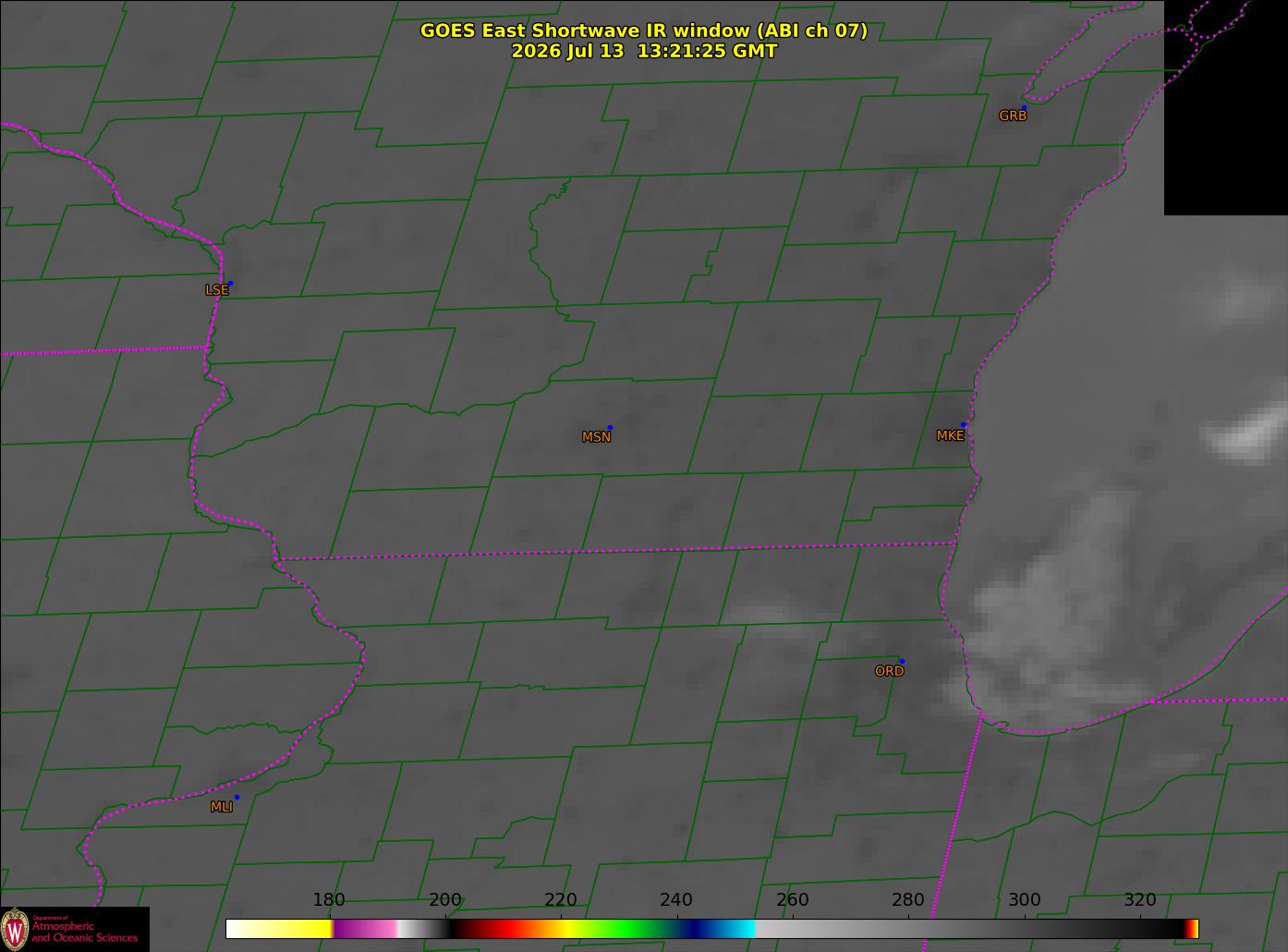1288x952 pixels.
Task: Click the UW crest emblem
Action: (x=15, y=929)
